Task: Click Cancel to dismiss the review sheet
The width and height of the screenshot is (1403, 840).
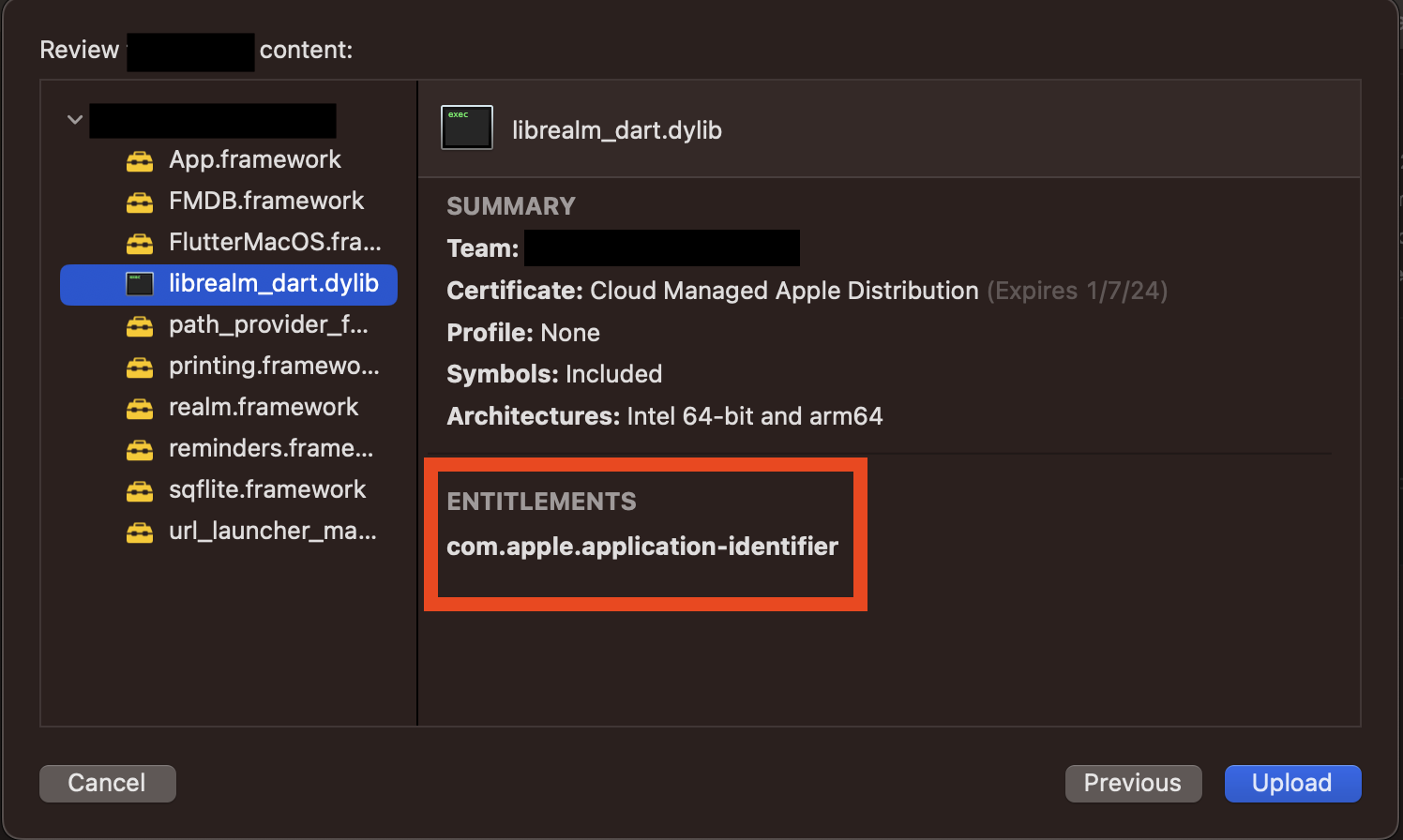Action: pyautogui.click(x=107, y=783)
